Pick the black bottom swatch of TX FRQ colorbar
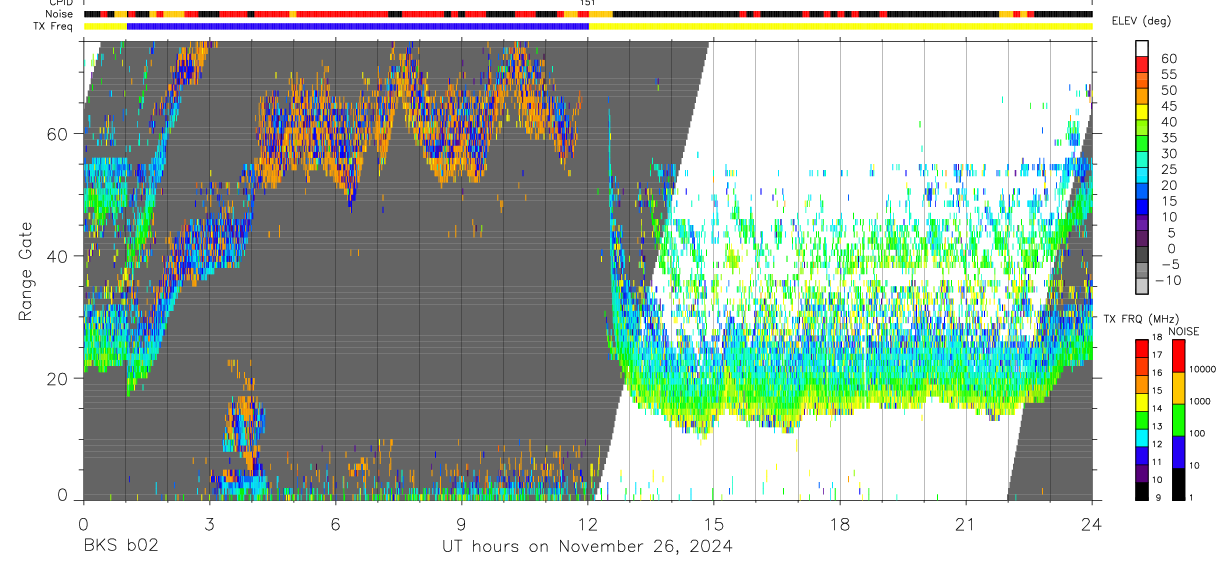Viewport: 1228px width, 567px height. click(x=1142, y=489)
